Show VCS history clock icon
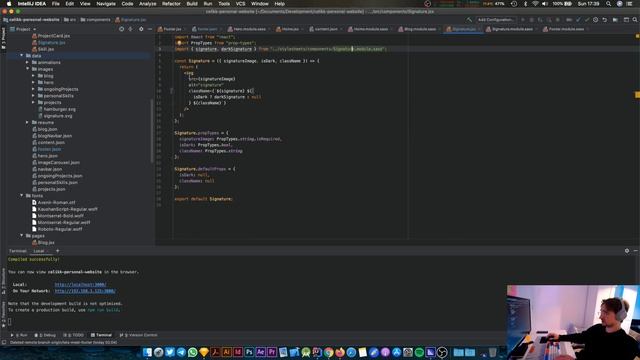 coord(596,20)
